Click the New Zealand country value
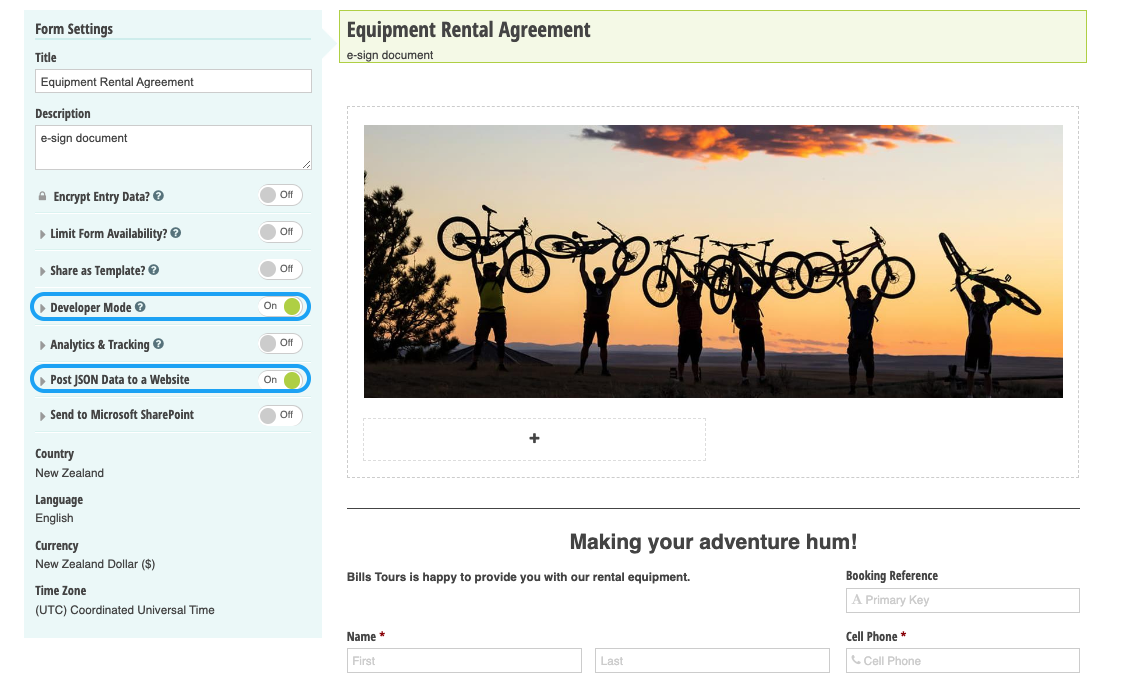Screen dimensions: 1139x673 coord(70,473)
